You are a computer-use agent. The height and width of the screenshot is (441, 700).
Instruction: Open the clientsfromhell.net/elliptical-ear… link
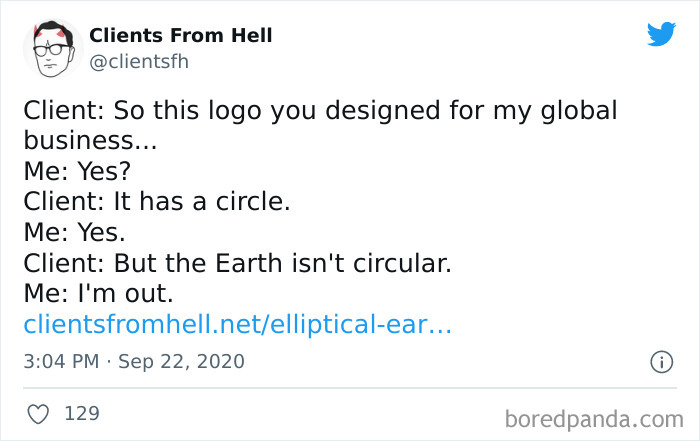pos(237,324)
